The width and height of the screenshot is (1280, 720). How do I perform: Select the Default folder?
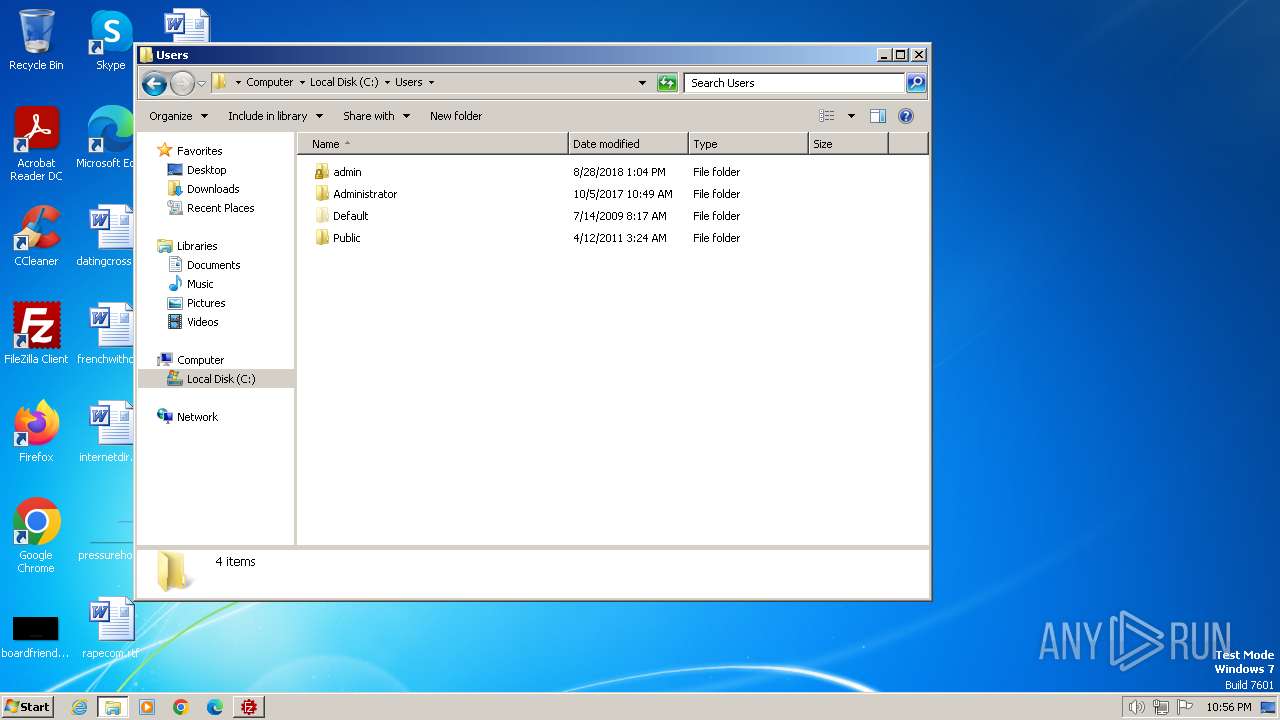350,216
